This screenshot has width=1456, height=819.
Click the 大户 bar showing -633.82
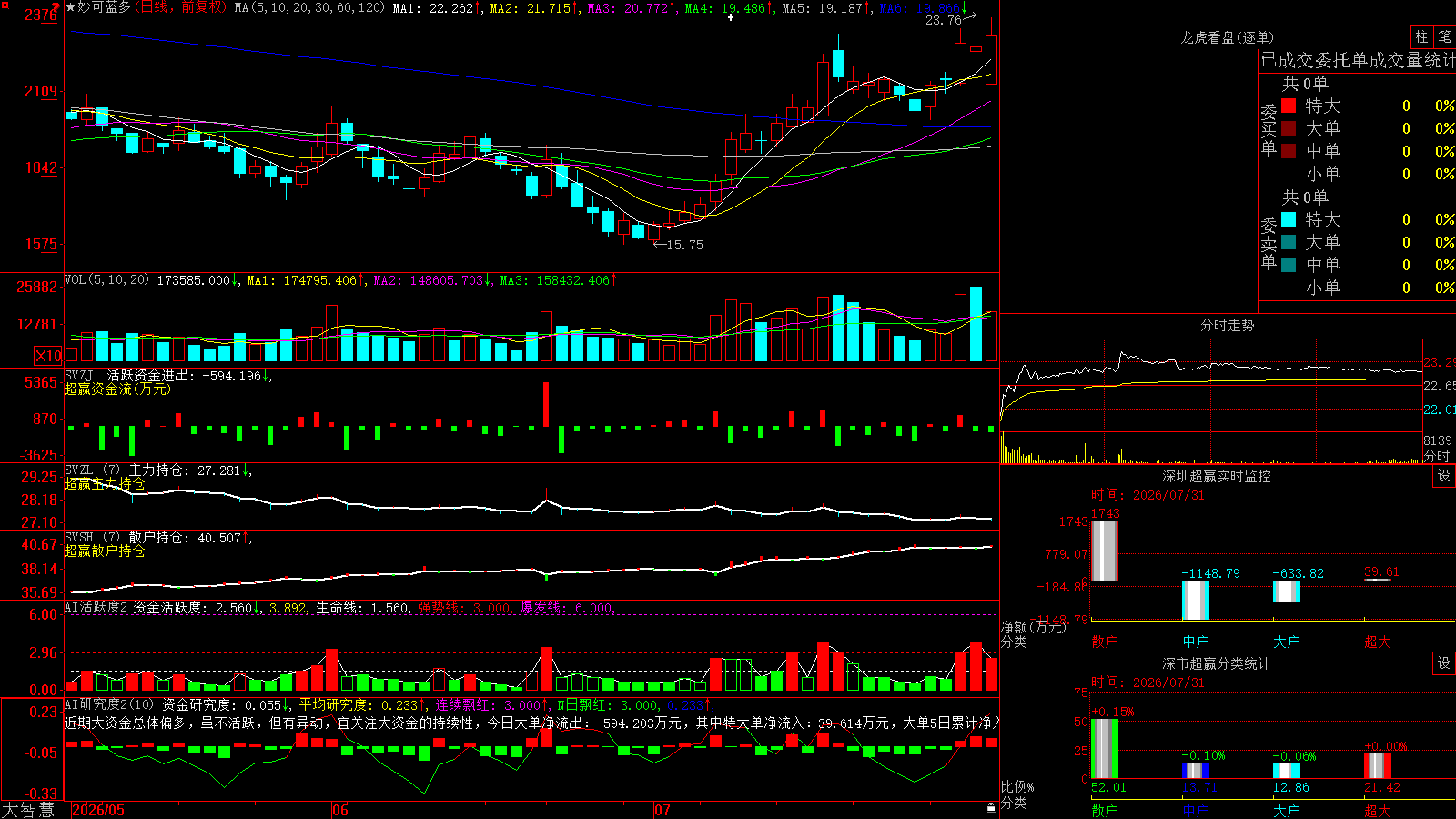(1287, 591)
